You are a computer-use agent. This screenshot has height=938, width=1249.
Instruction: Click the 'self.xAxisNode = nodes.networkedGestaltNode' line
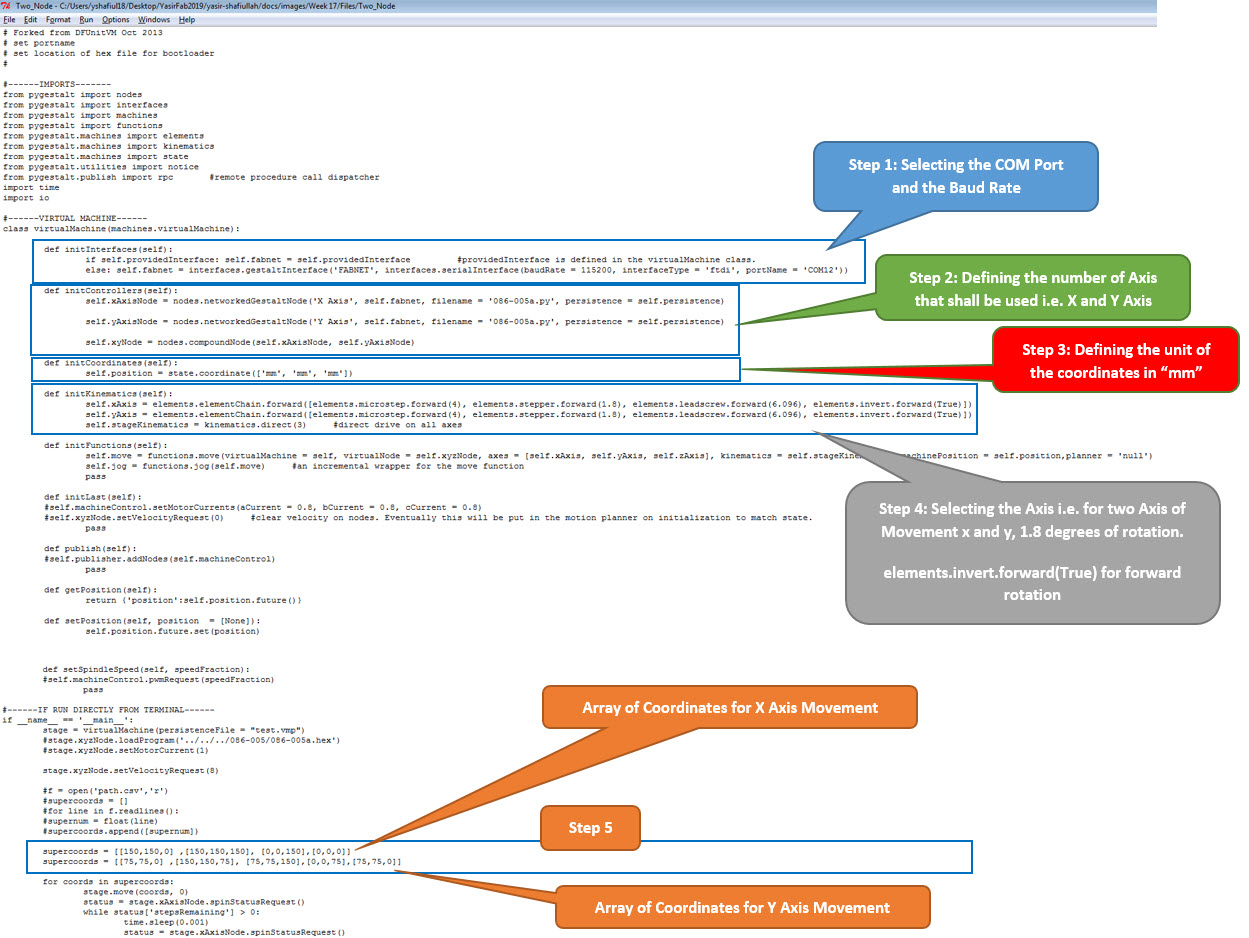coord(404,300)
